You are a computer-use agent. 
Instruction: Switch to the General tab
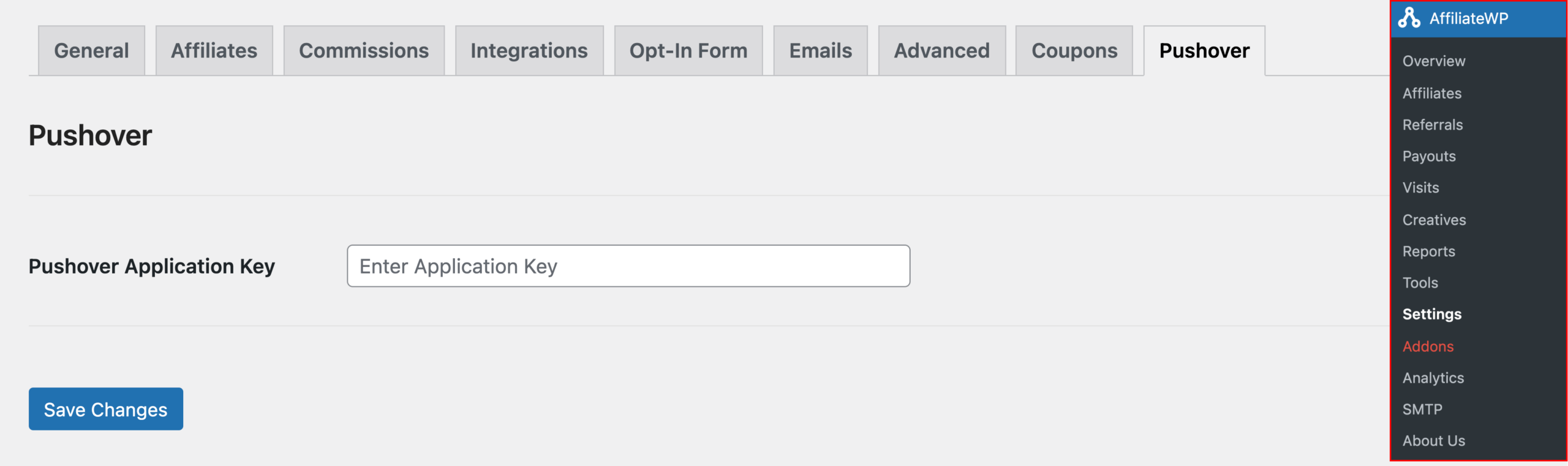(91, 50)
